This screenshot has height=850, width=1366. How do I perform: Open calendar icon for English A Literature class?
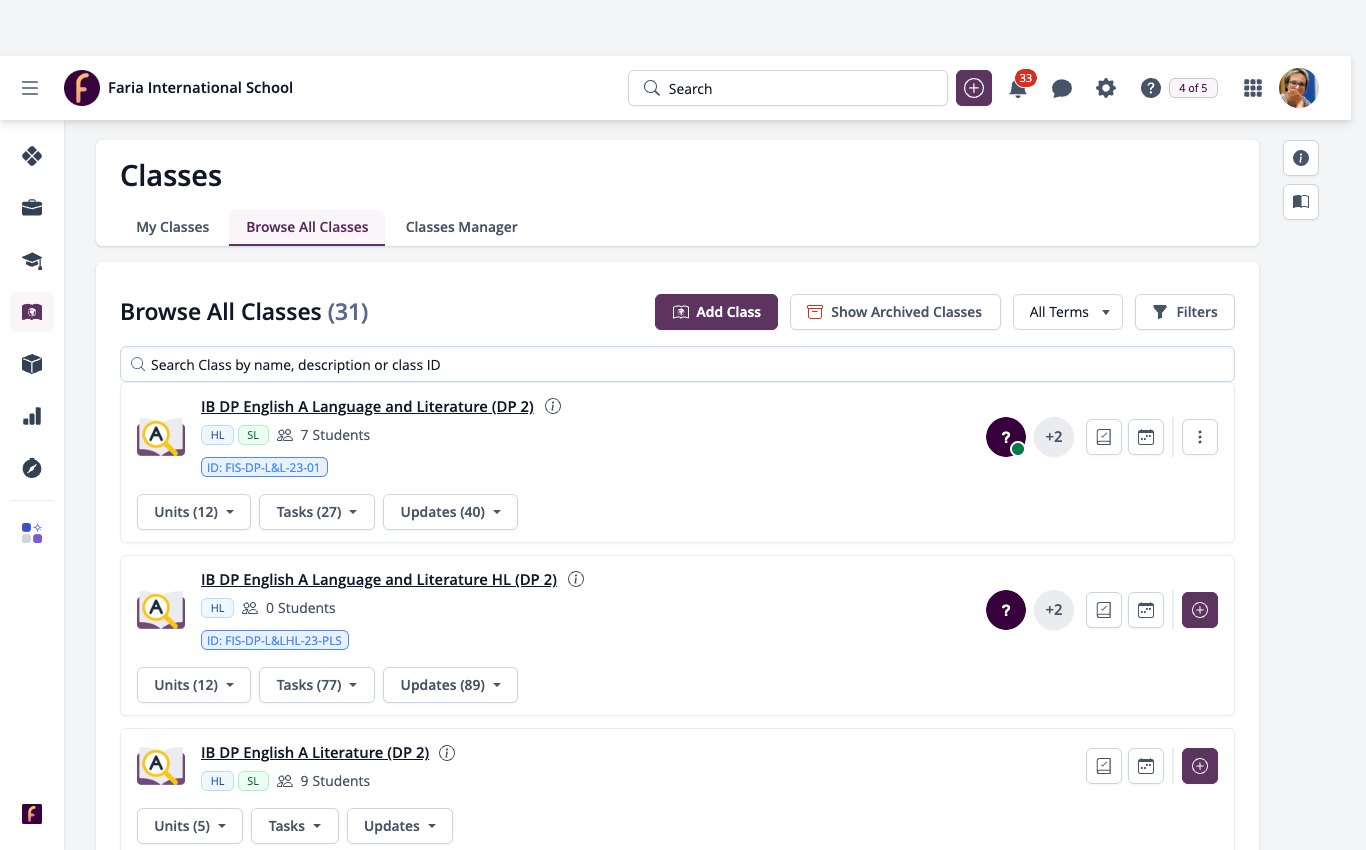pos(1146,766)
